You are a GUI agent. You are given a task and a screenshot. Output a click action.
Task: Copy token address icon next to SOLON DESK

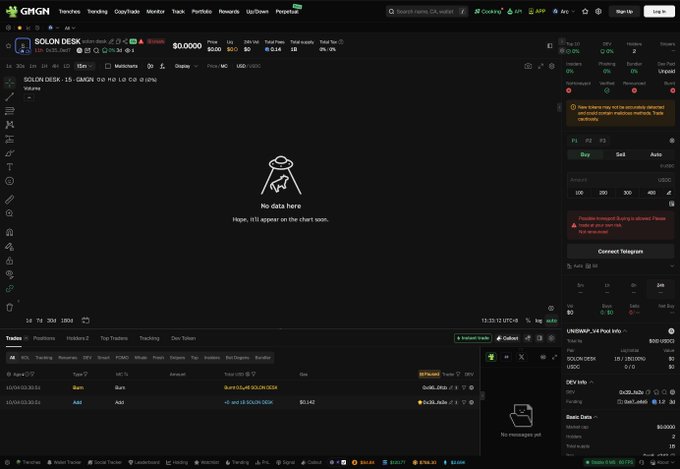[x=118, y=42]
